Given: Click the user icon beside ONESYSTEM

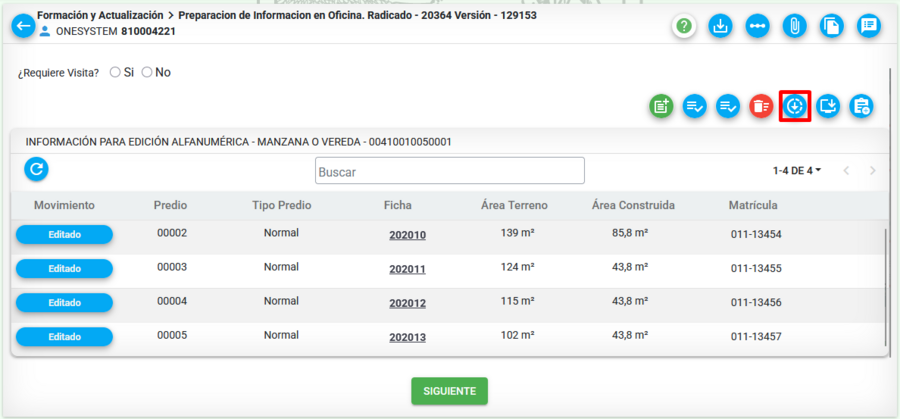Looking at the screenshot, I should (45, 32).
